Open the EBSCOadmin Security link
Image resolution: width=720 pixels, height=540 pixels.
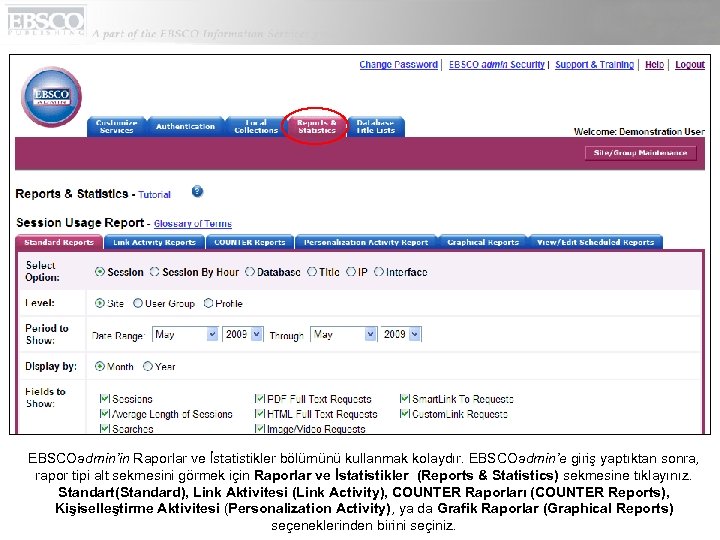497,65
